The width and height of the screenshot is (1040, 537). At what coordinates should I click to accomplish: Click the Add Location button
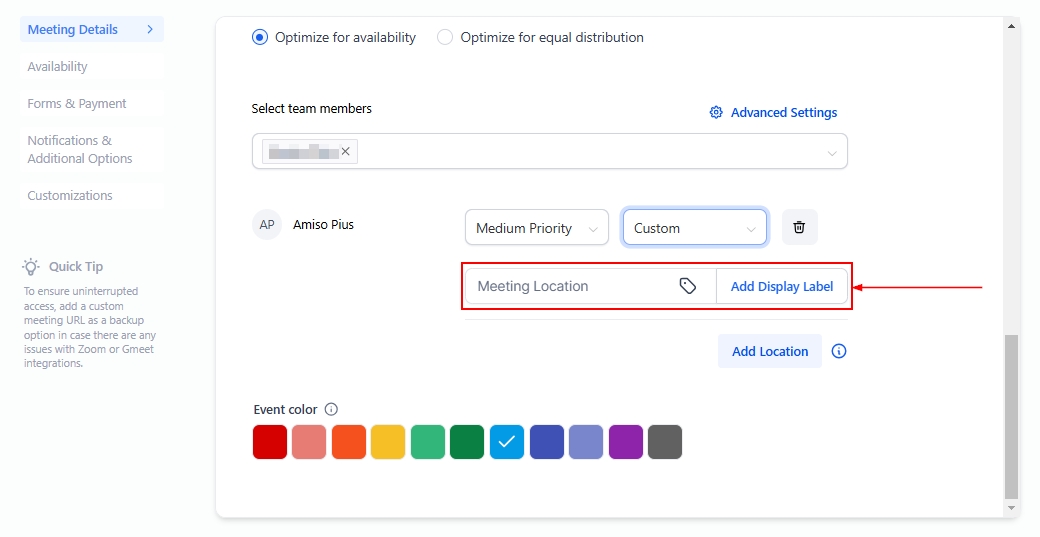(769, 351)
